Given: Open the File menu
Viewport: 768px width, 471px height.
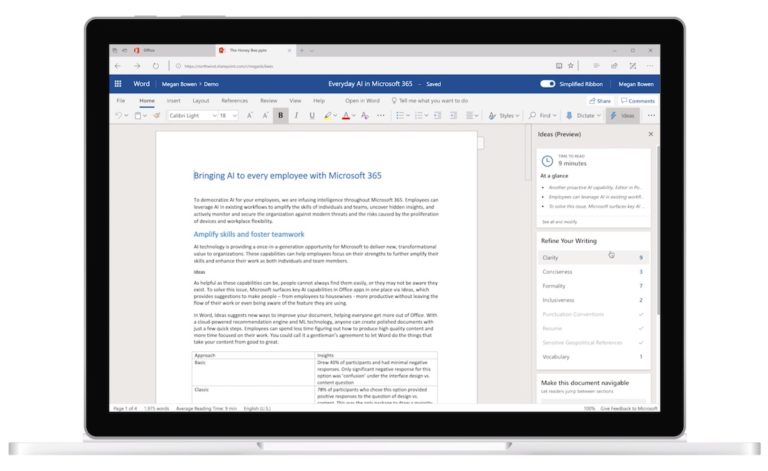Looking at the screenshot, I should 120,100.
